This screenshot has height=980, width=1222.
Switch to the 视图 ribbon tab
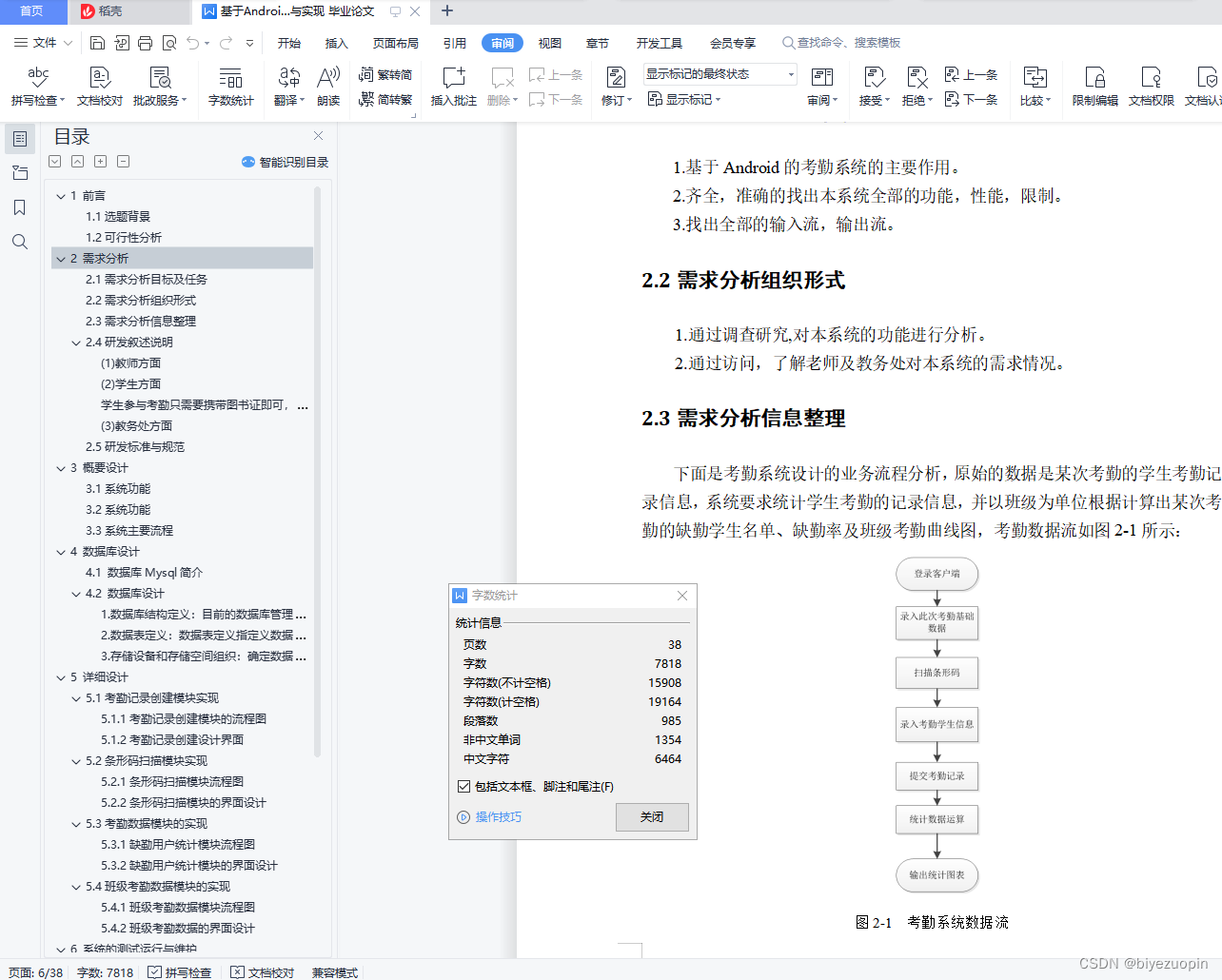550,43
